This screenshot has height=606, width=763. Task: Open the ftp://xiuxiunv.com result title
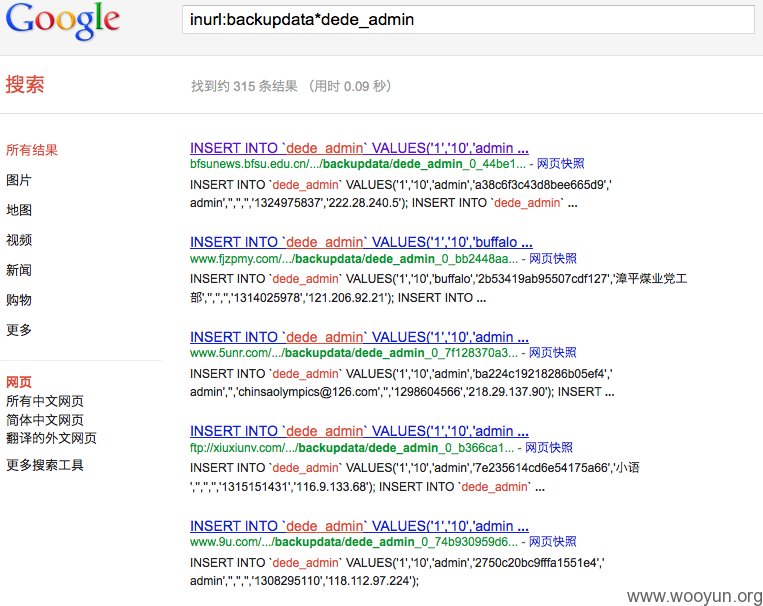(359, 431)
